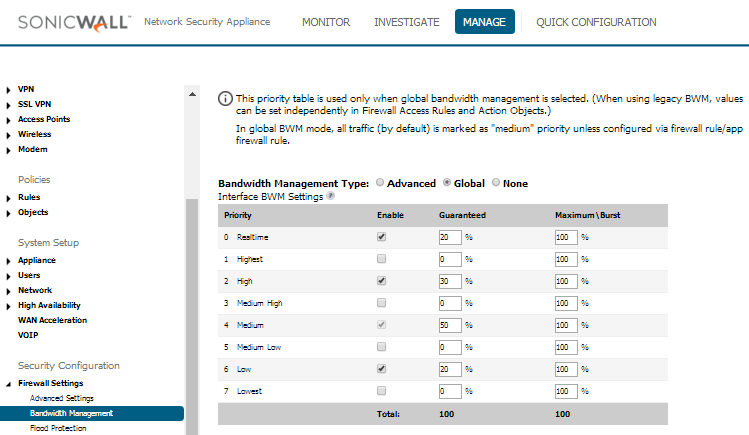Image resolution: width=749 pixels, height=435 pixels.
Task: Open Advanced Settings under Firewall Settings
Action: (61, 398)
